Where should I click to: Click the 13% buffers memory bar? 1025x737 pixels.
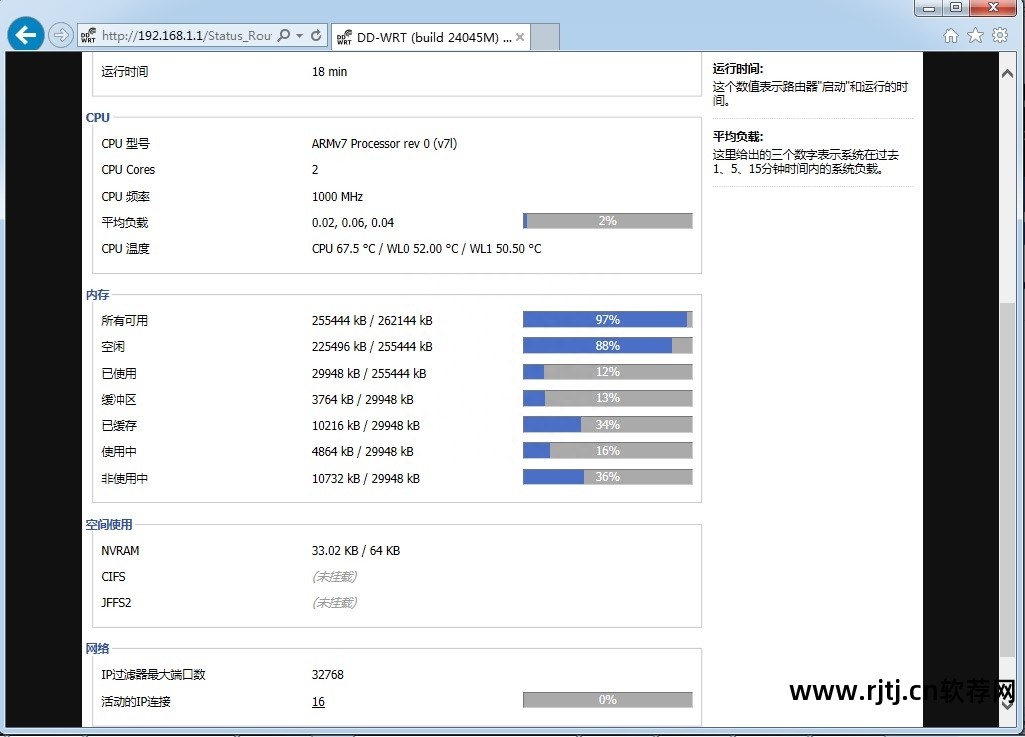coord(607,398)
